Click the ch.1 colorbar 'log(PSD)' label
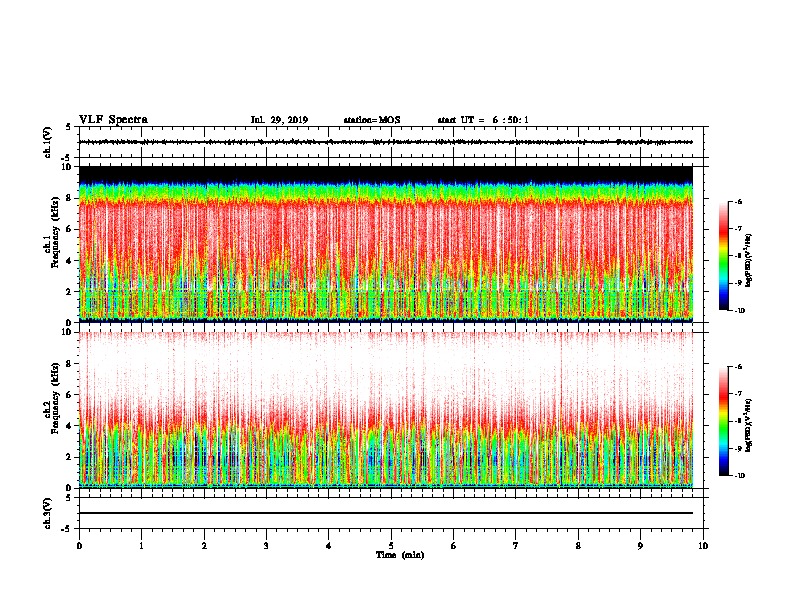The height and width of the screenshot is (612, 792). coord(749,260)
